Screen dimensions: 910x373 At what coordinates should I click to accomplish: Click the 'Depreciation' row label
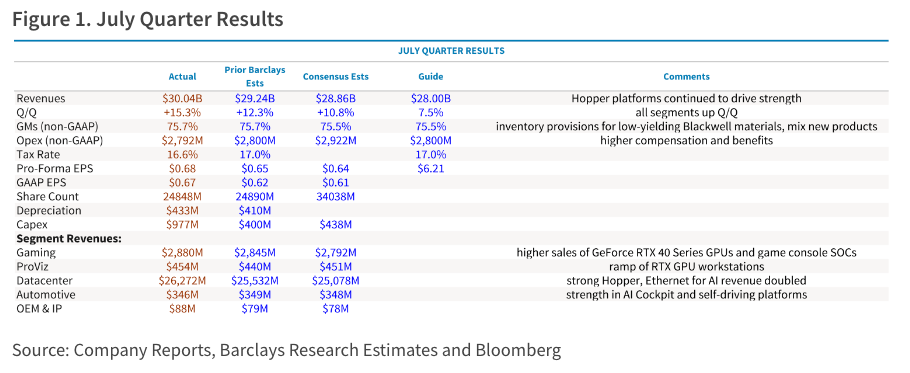click(x=49, y=211)
